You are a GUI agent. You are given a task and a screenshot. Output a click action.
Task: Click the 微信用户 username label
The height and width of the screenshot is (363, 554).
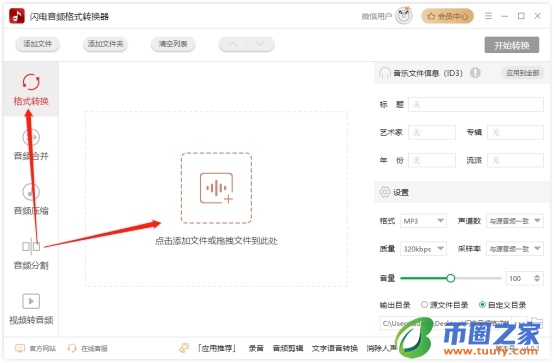pyautogui.click(x=377, y=16)
